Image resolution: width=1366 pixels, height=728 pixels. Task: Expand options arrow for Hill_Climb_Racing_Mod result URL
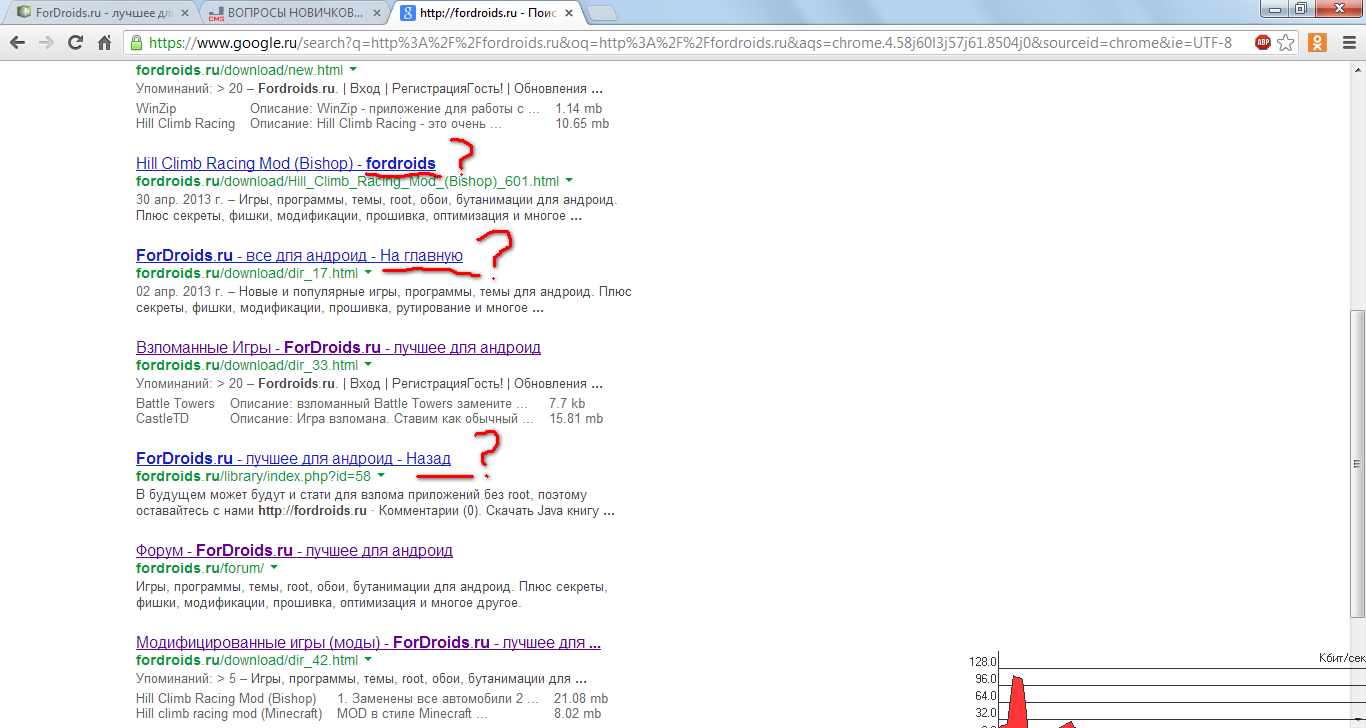[x=569, y=181]
